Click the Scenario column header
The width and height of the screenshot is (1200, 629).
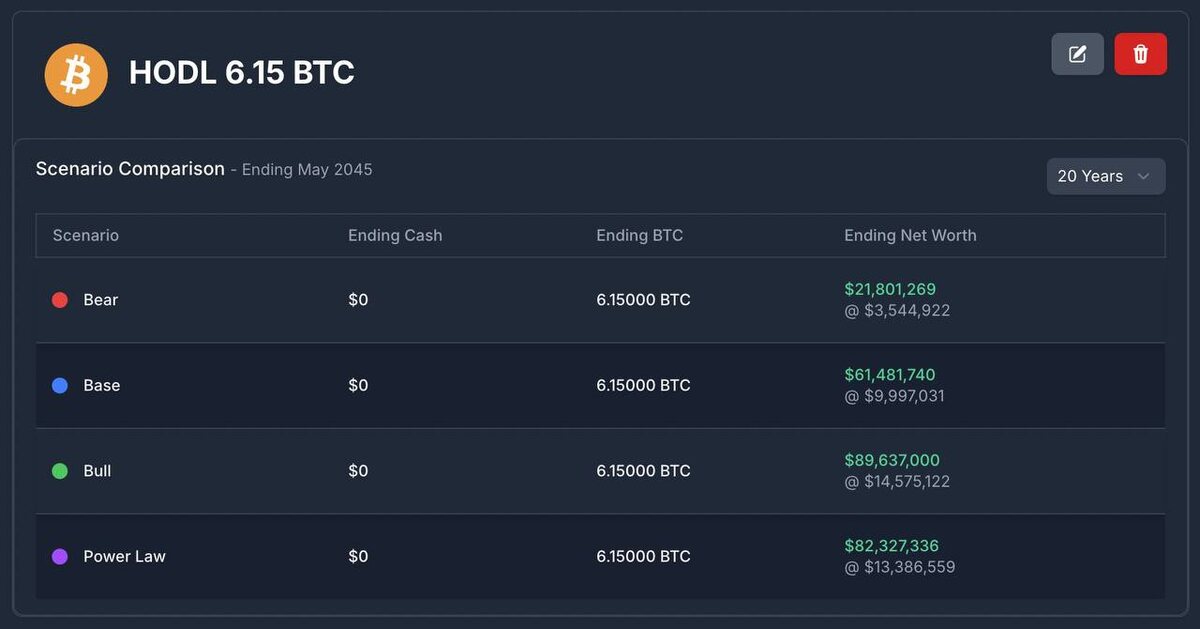[86, 236]
